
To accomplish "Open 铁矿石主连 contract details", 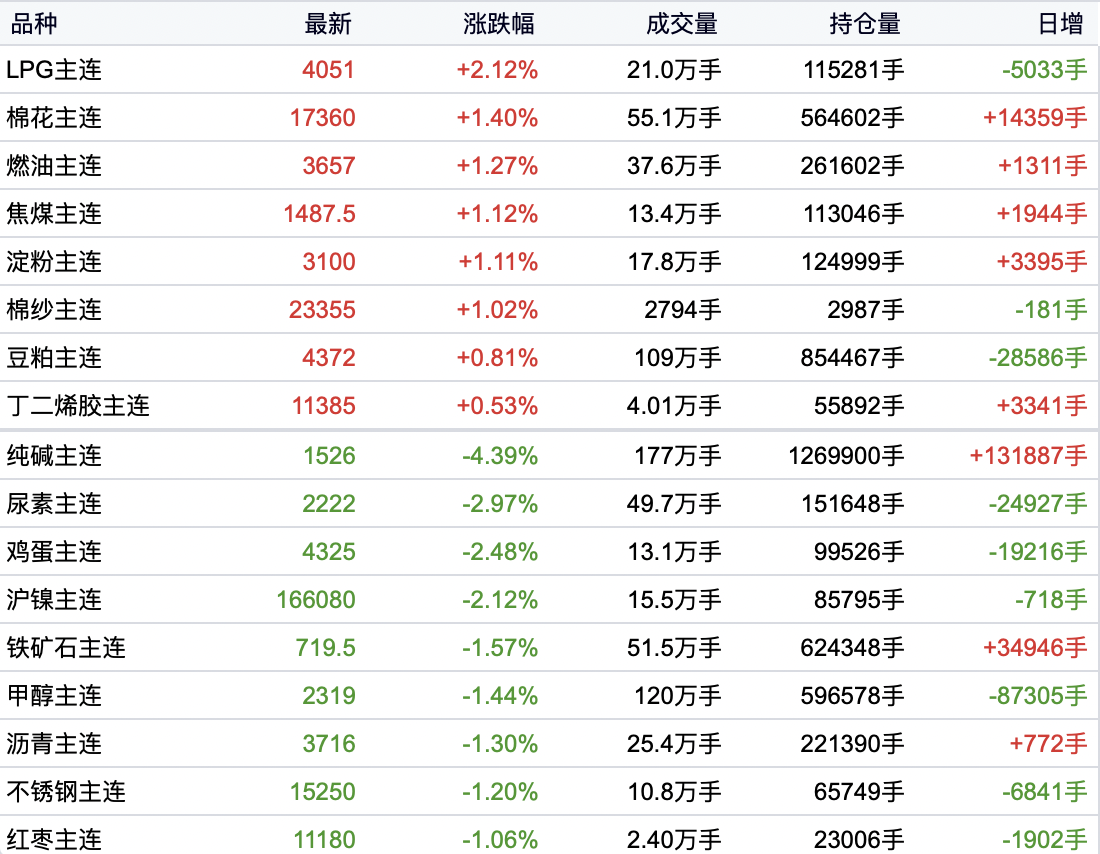I will coord(66,648).
